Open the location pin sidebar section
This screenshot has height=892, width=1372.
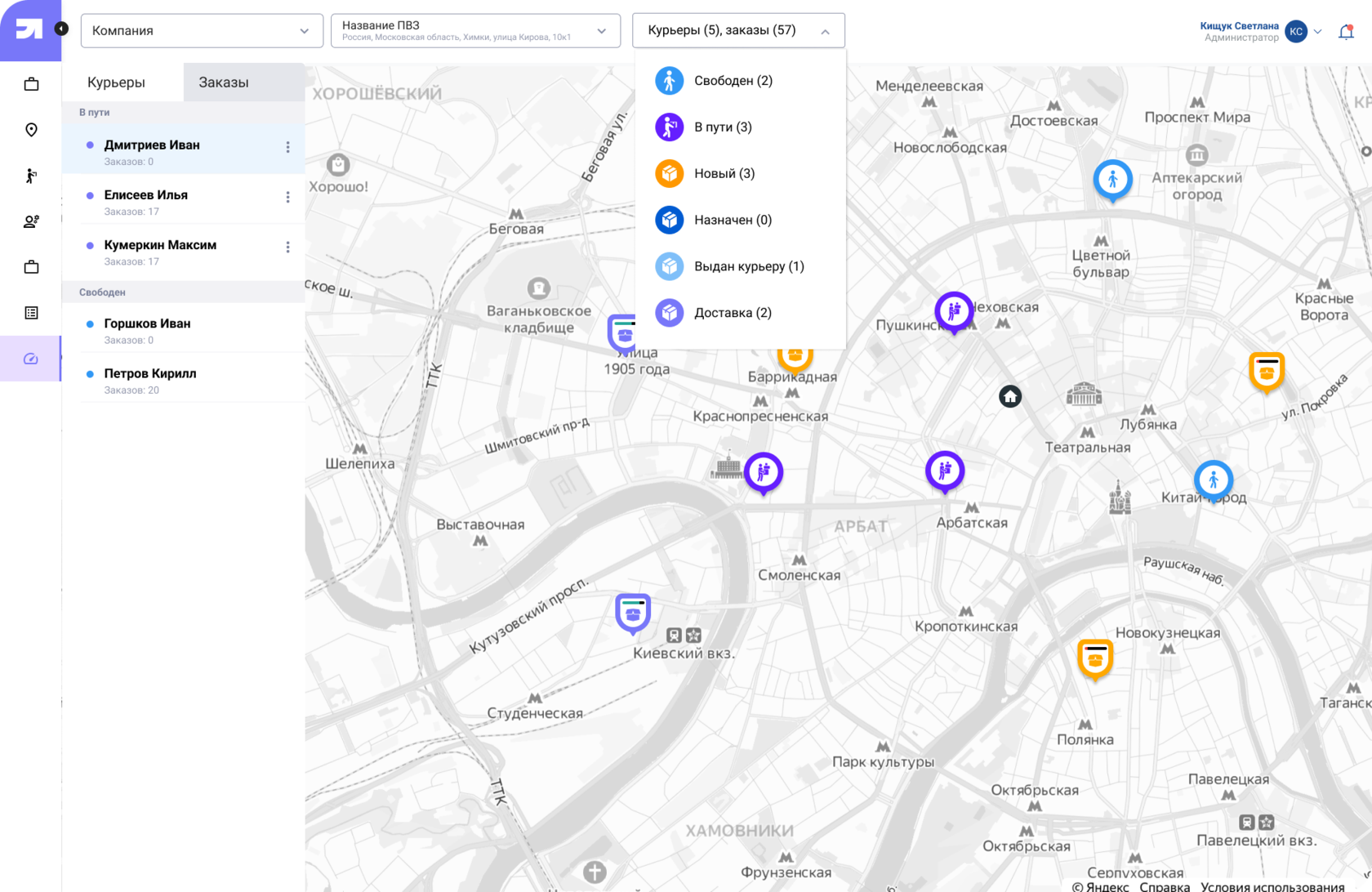(x=31, y=130)
